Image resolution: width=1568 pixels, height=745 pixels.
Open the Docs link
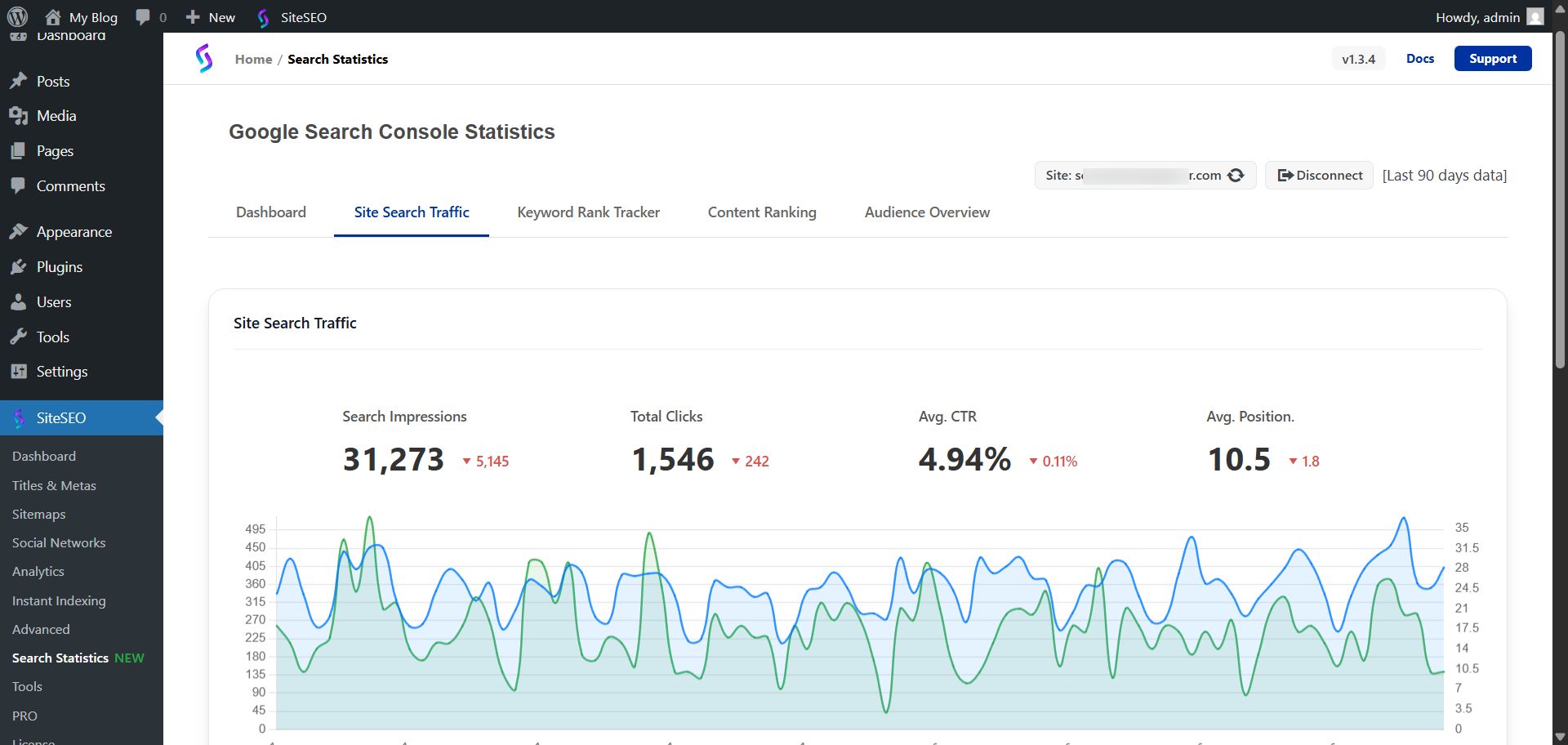(1420, 58)
